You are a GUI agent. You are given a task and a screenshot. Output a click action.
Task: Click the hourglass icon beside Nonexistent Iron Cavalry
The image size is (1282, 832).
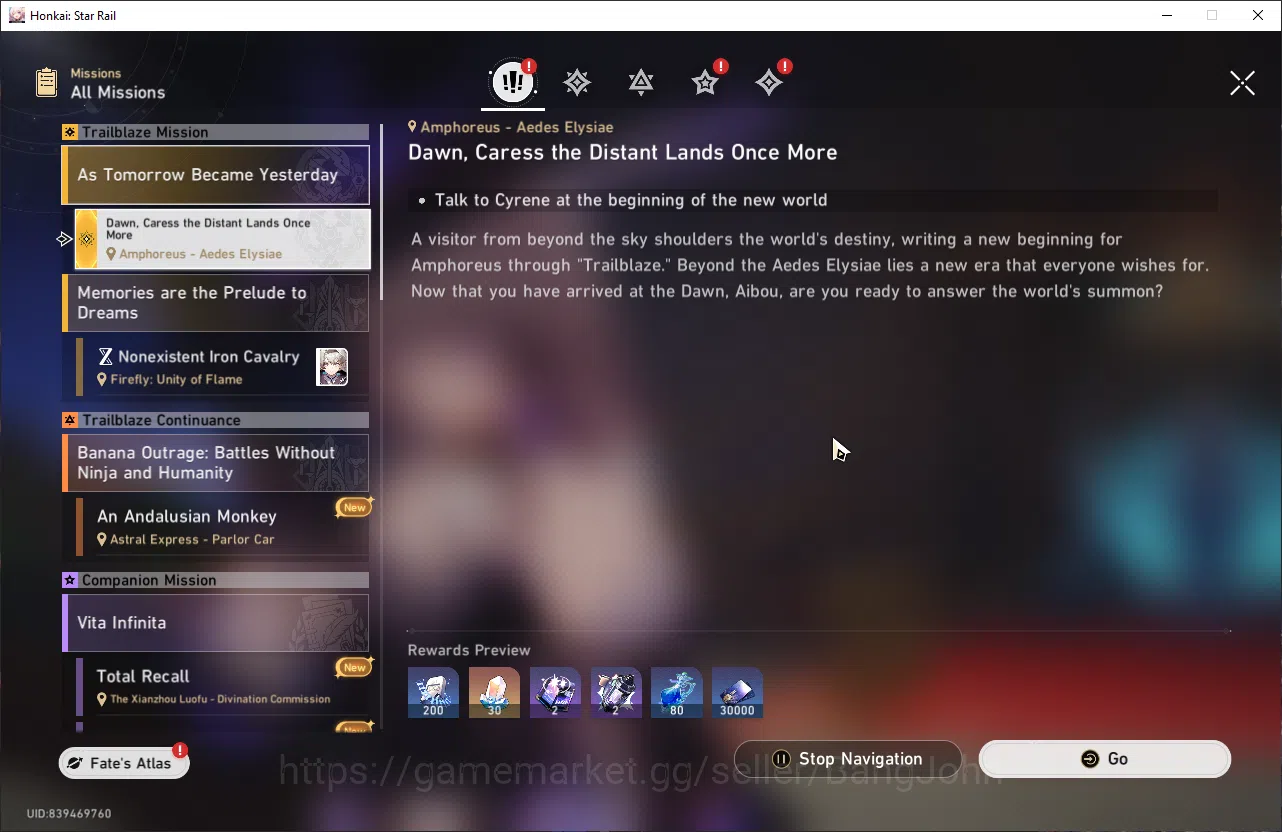[105, 357]
